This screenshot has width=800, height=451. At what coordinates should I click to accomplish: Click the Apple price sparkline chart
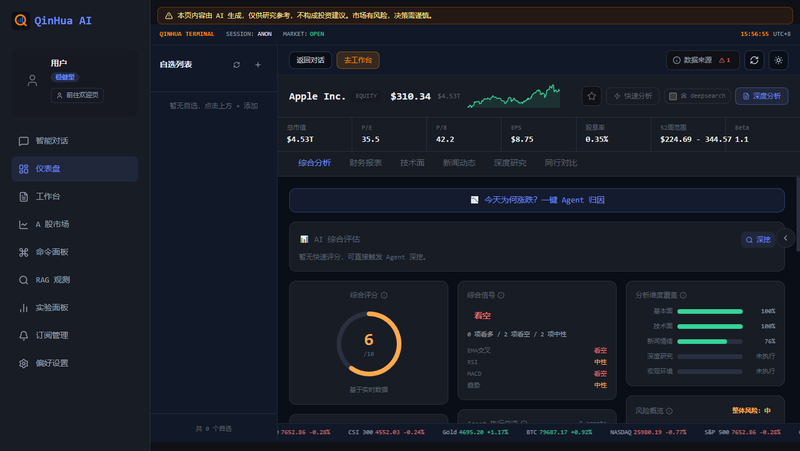click(x=514, y=96)
